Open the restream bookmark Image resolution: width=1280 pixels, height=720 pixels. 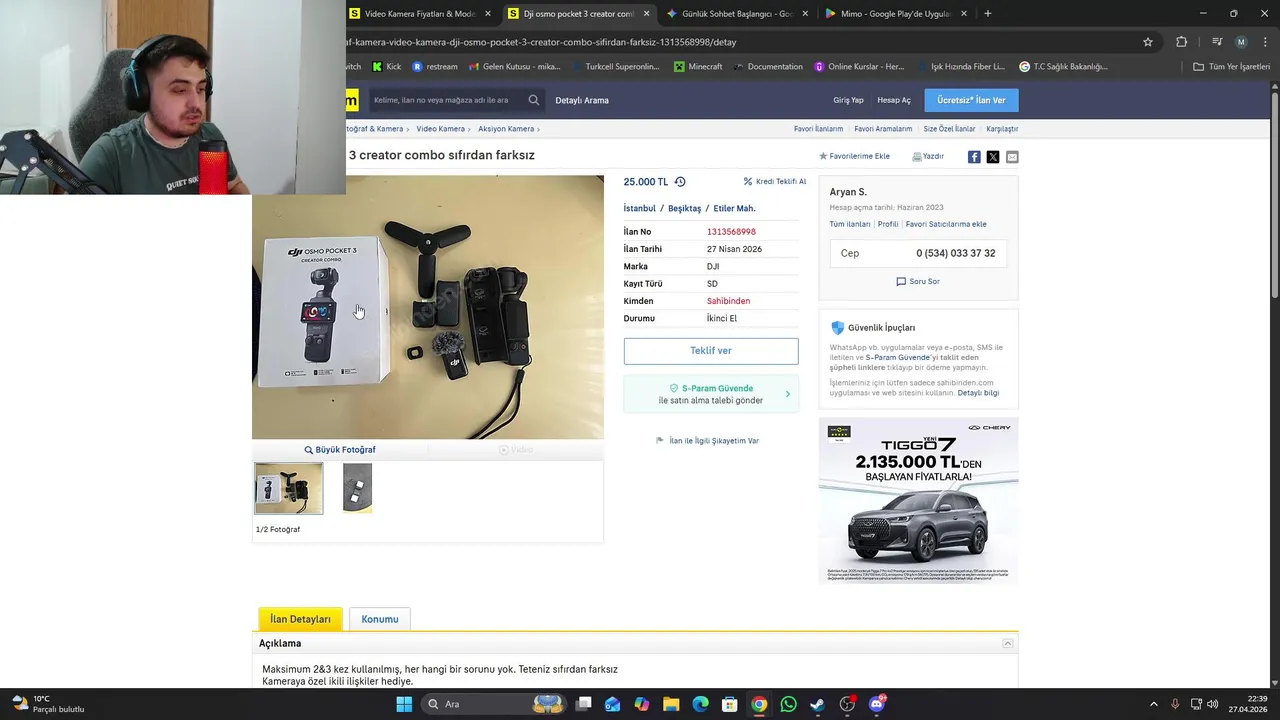pos(435,67)
